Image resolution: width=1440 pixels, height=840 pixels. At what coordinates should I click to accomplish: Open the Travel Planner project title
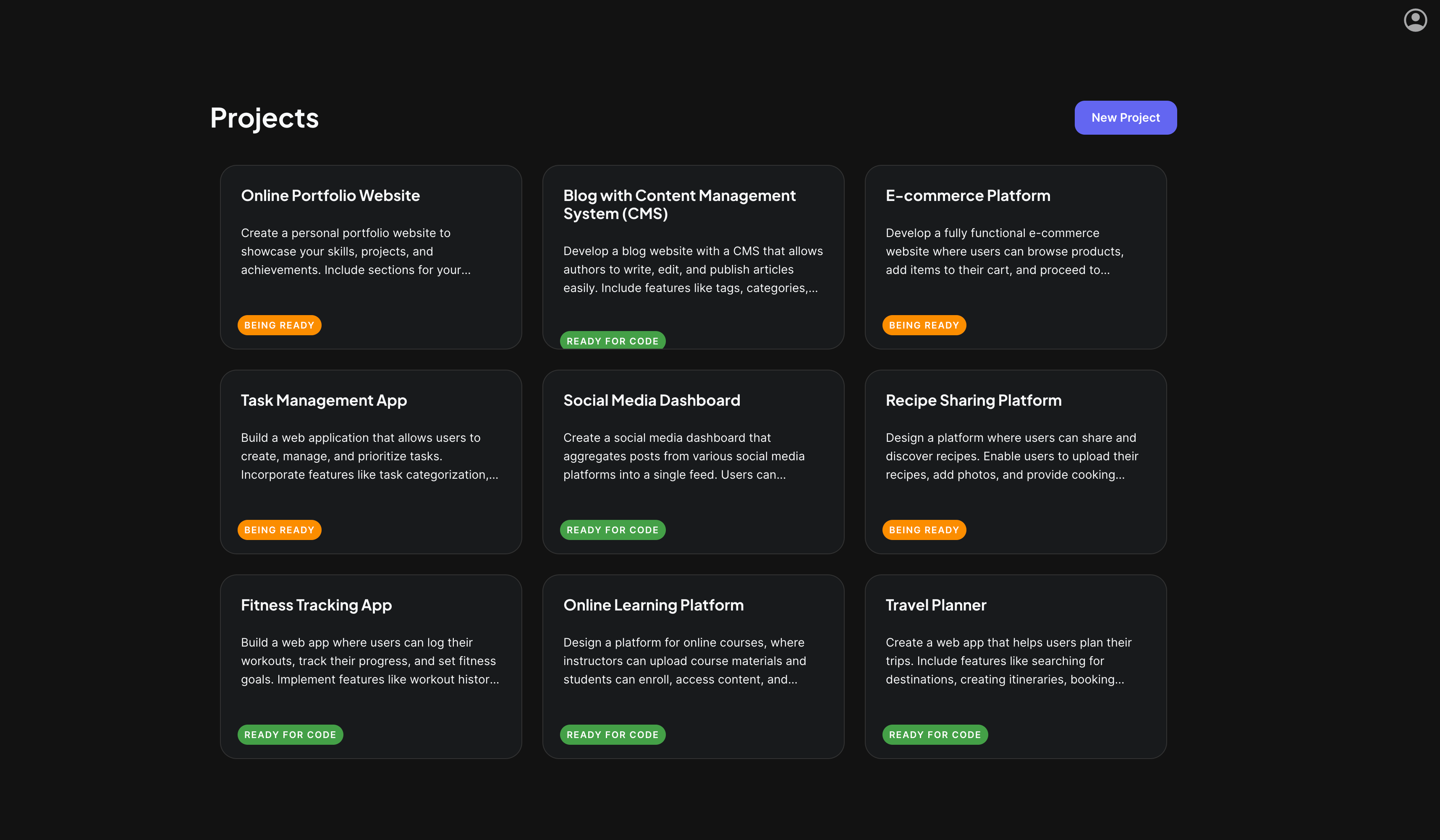(935, 605)
